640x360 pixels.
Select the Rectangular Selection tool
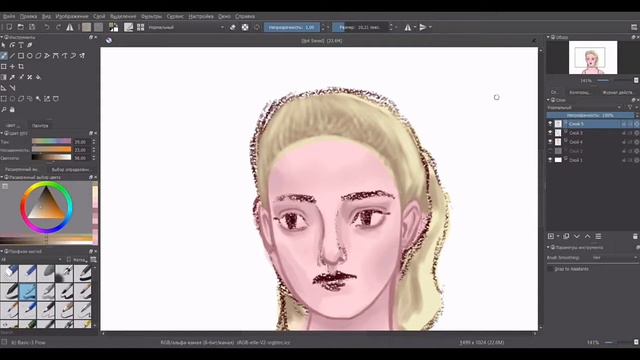point(4,99)
